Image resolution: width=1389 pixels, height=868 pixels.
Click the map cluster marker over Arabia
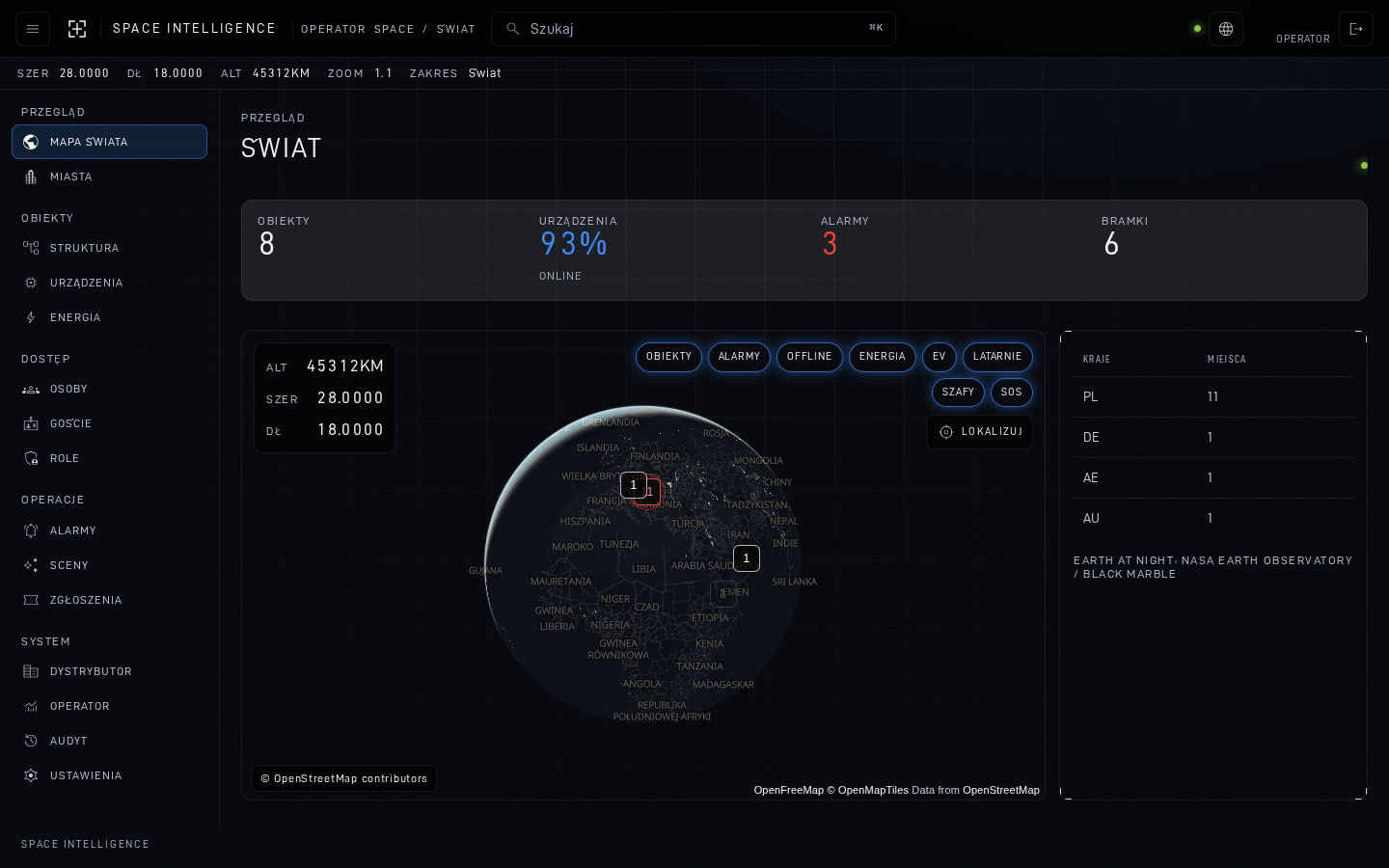(747, 558)
